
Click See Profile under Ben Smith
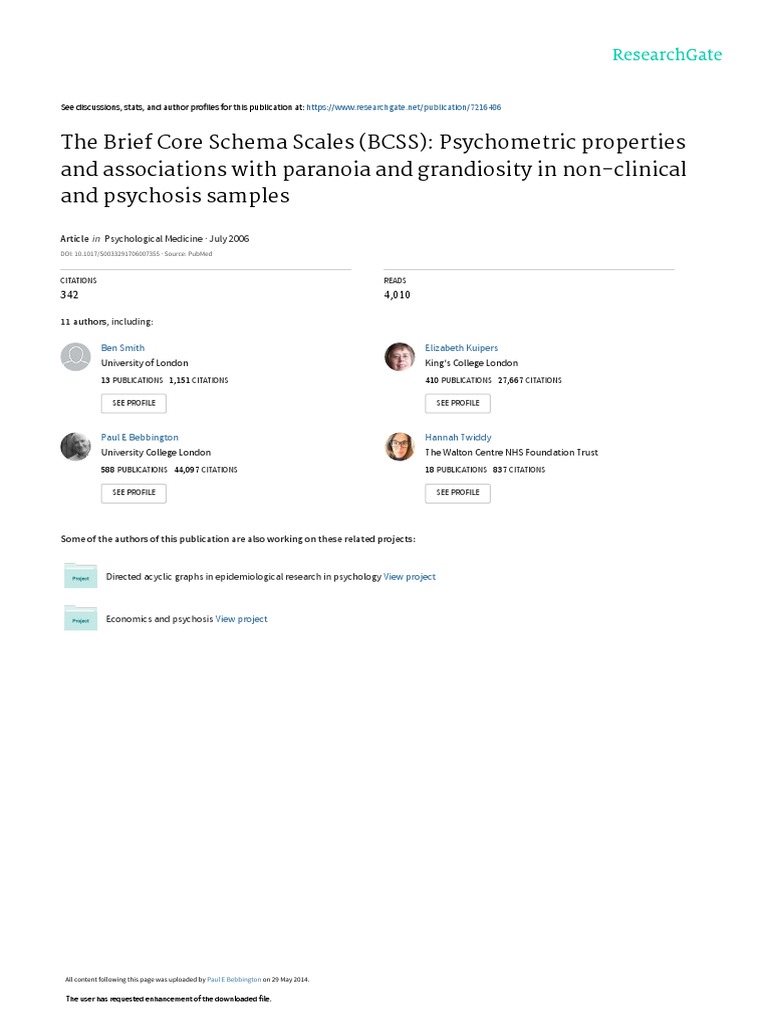133,403
